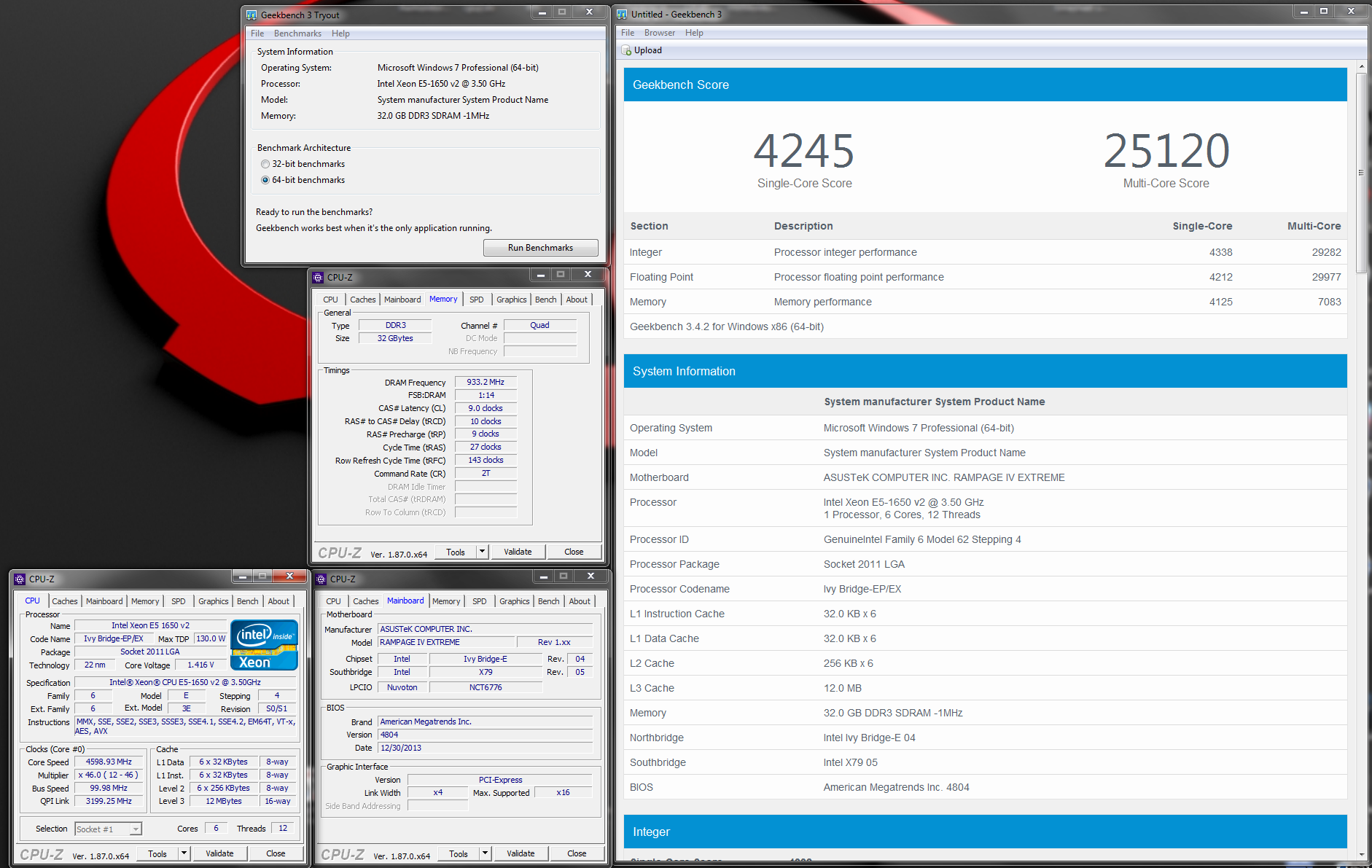
Task: Click the Multiplier x 46.0 value
Action: tap(109, 775)
